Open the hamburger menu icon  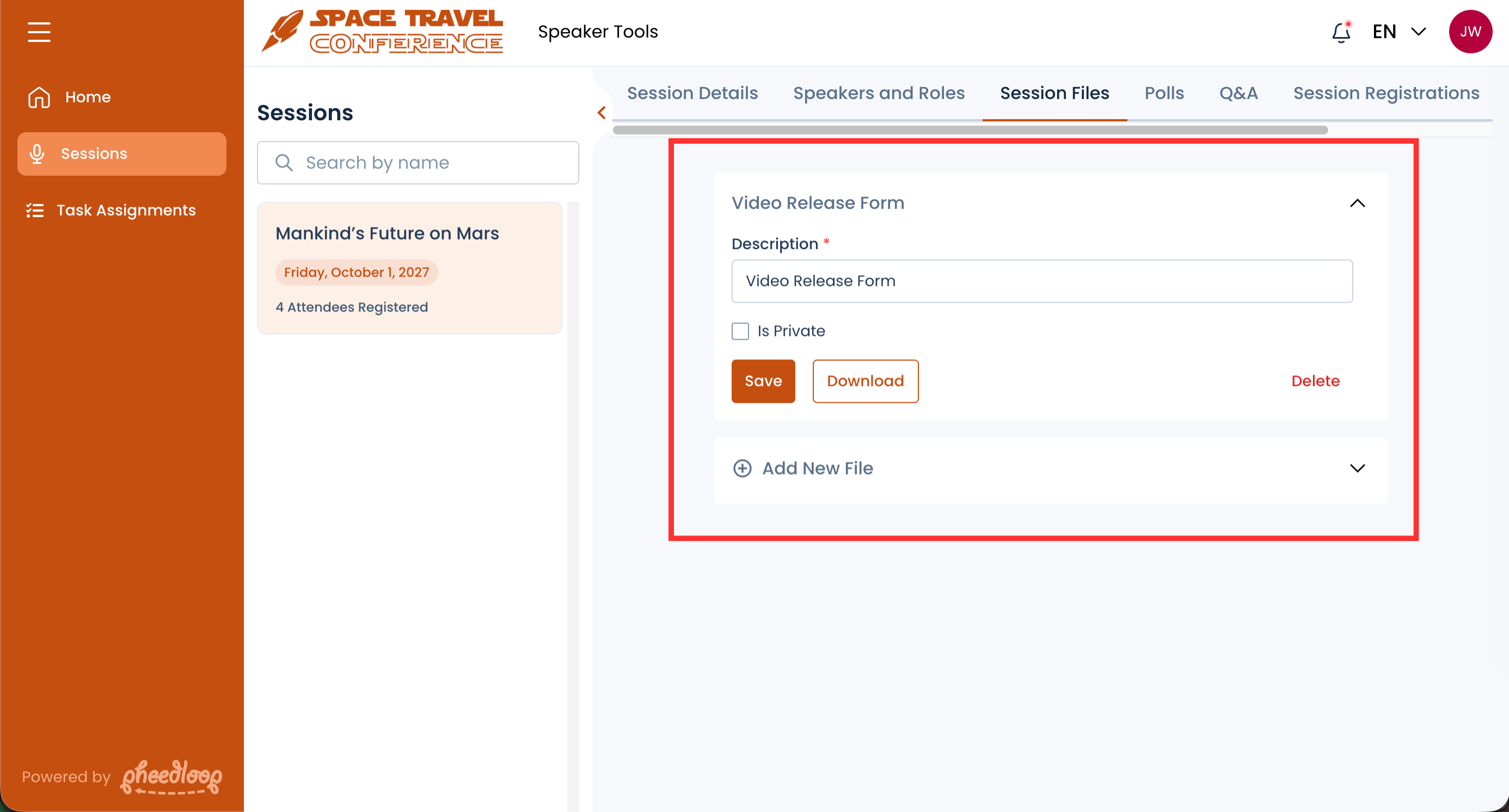click(39, 32)
